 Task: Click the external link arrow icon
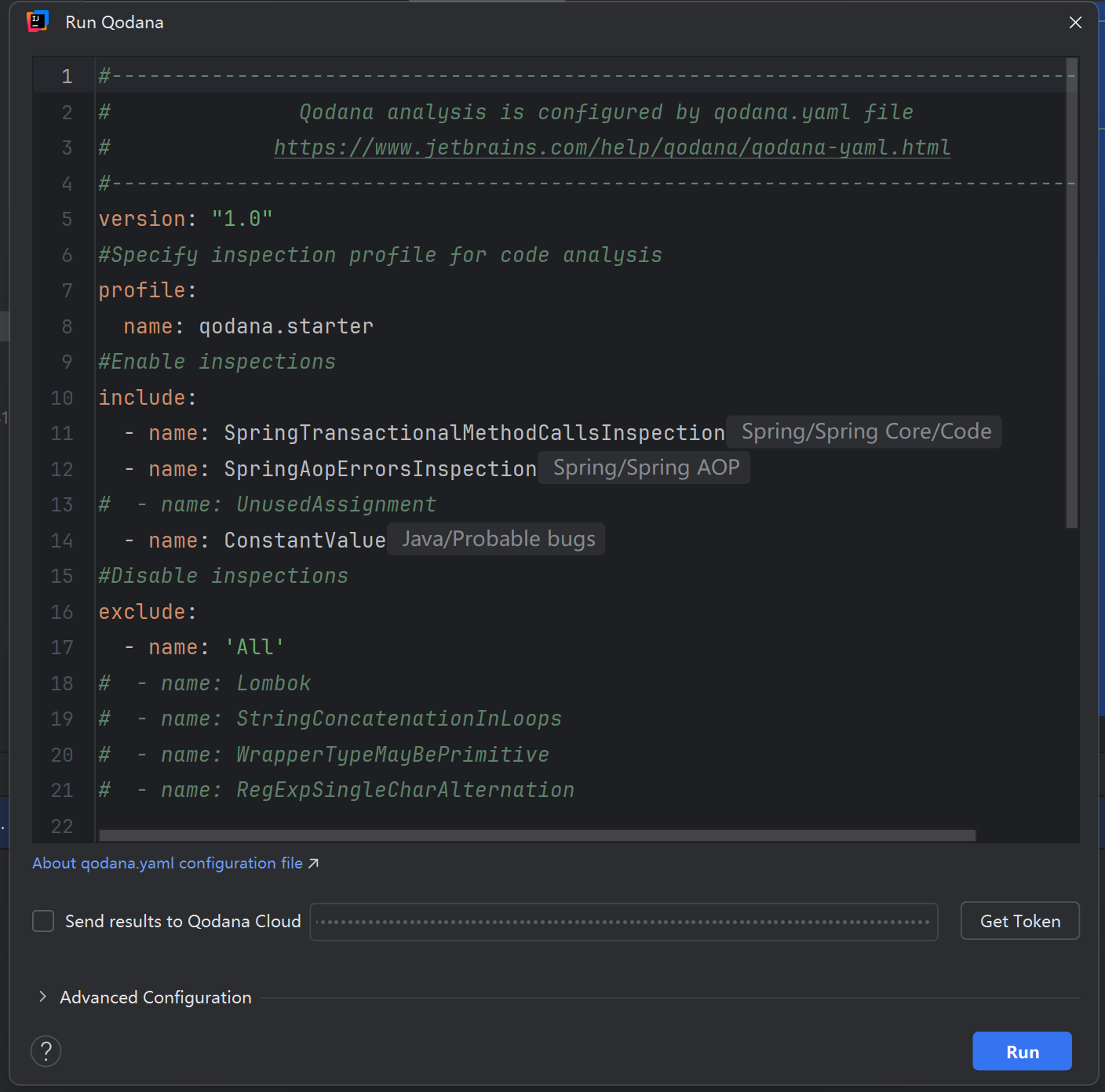point(313,864)
